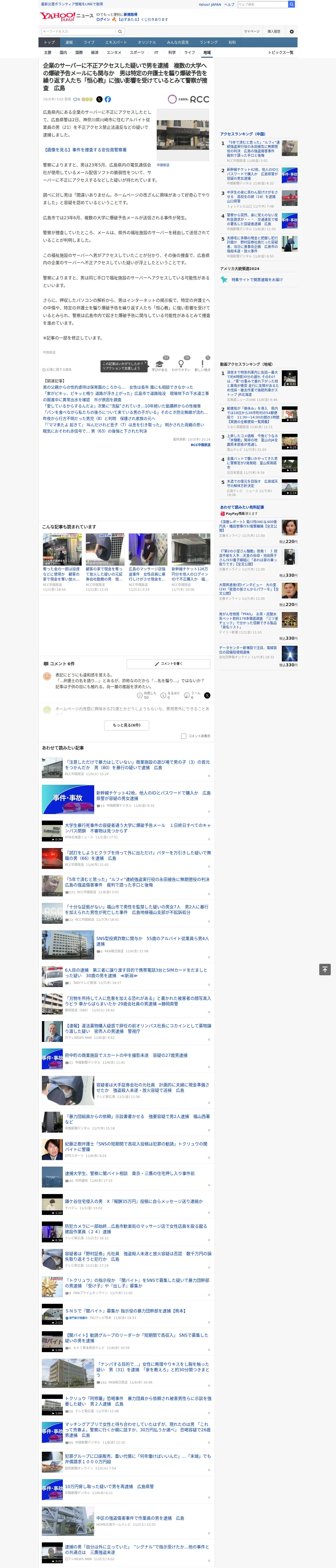Open the US election special site star icon

tap(225, 279)
